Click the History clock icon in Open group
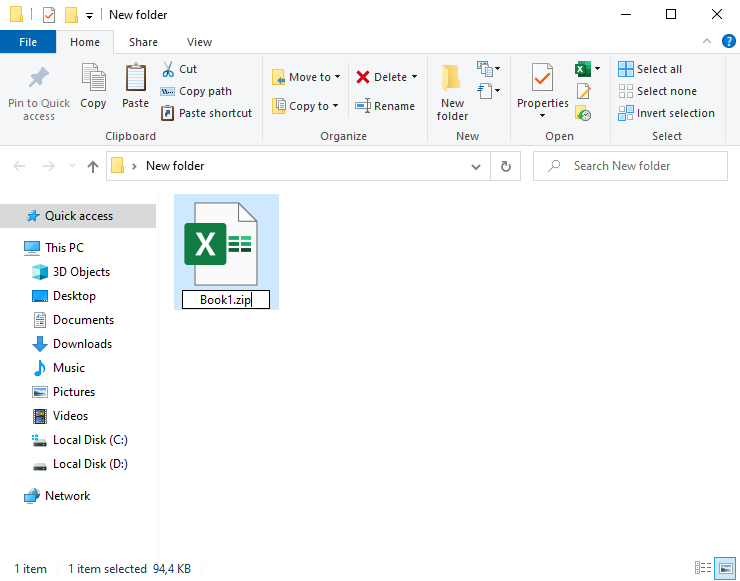 click(x=583, y=113)
